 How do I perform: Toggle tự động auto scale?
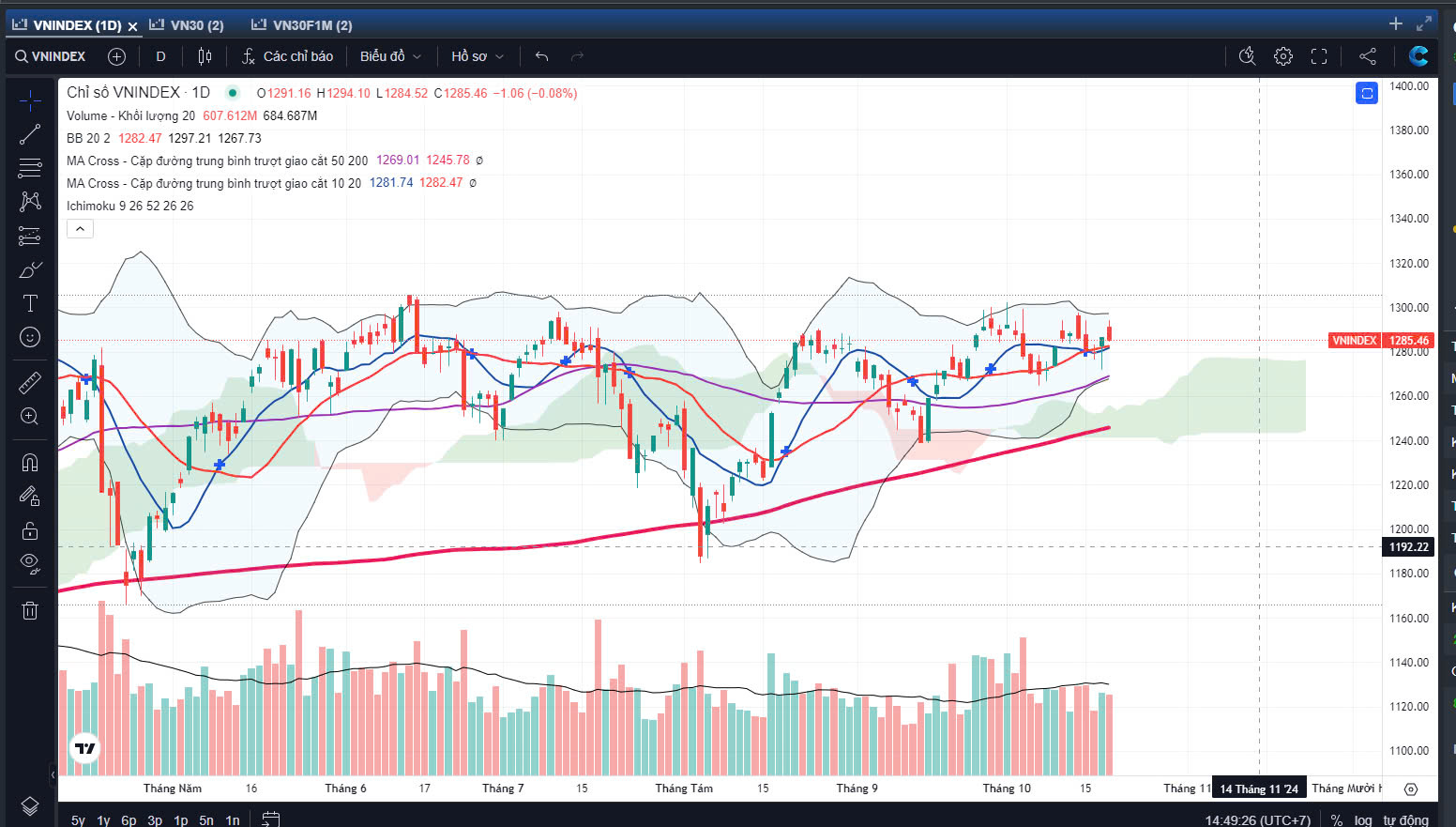pos(1405,820)
